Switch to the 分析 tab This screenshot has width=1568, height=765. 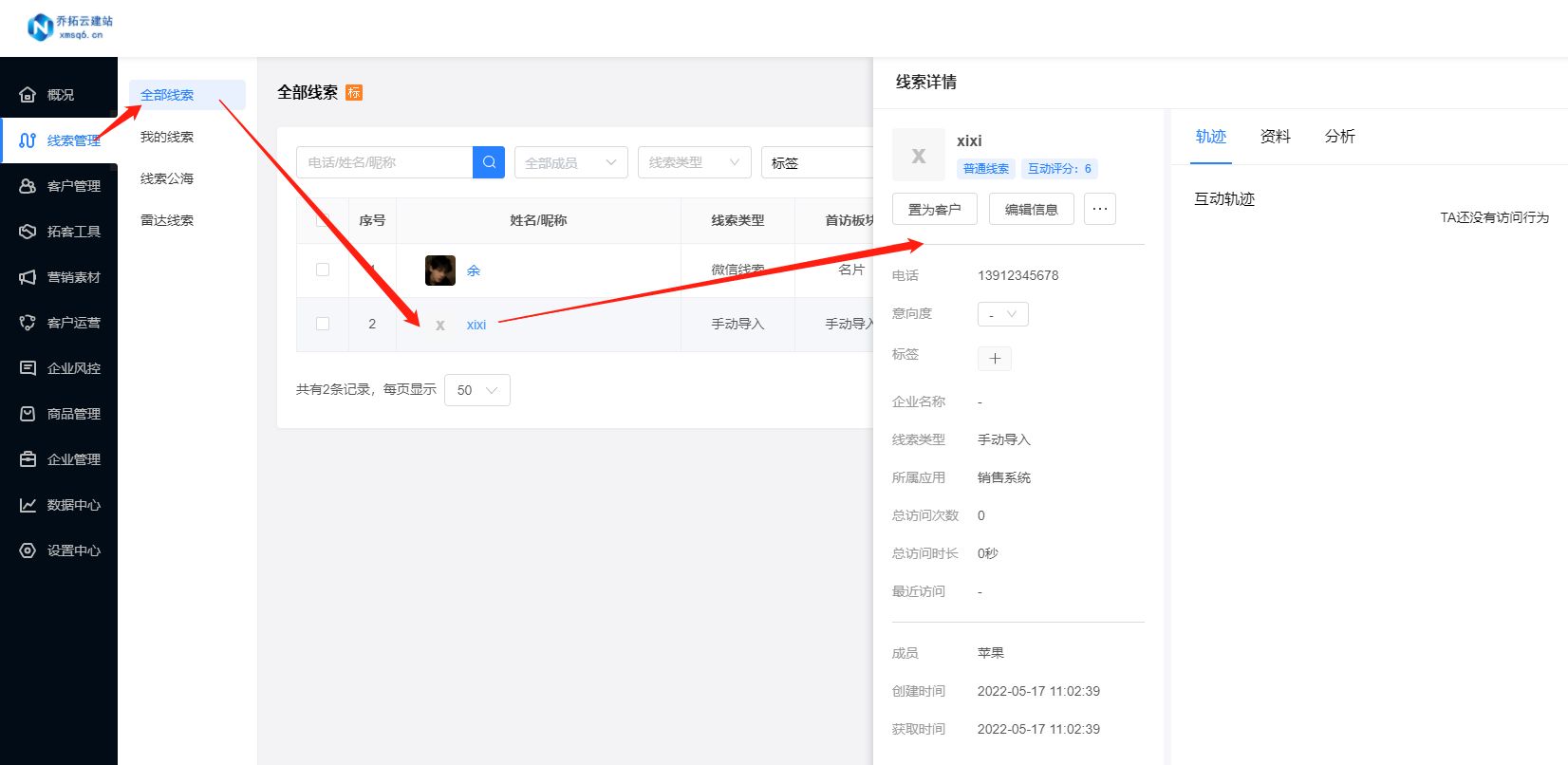(1340, 137)
